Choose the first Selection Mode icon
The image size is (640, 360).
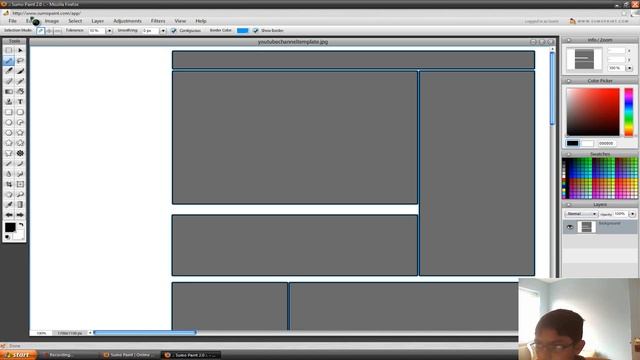pos(40,31)
